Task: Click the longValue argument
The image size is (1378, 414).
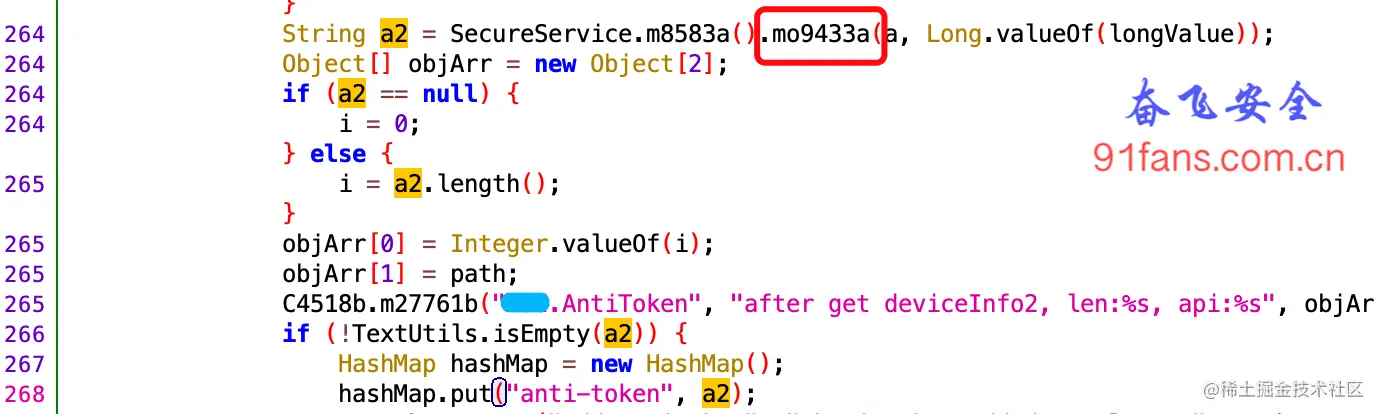Action: click(1178, 34)
